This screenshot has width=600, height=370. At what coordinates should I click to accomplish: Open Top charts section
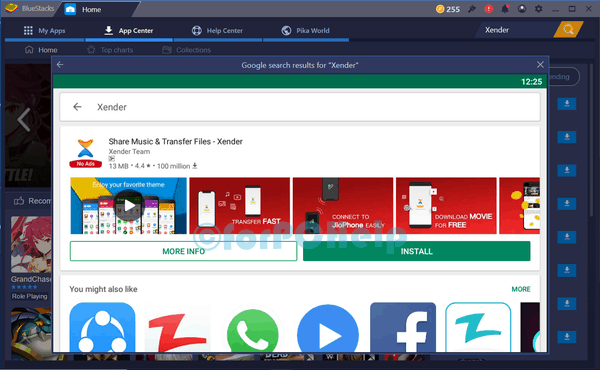pos(110,50)
